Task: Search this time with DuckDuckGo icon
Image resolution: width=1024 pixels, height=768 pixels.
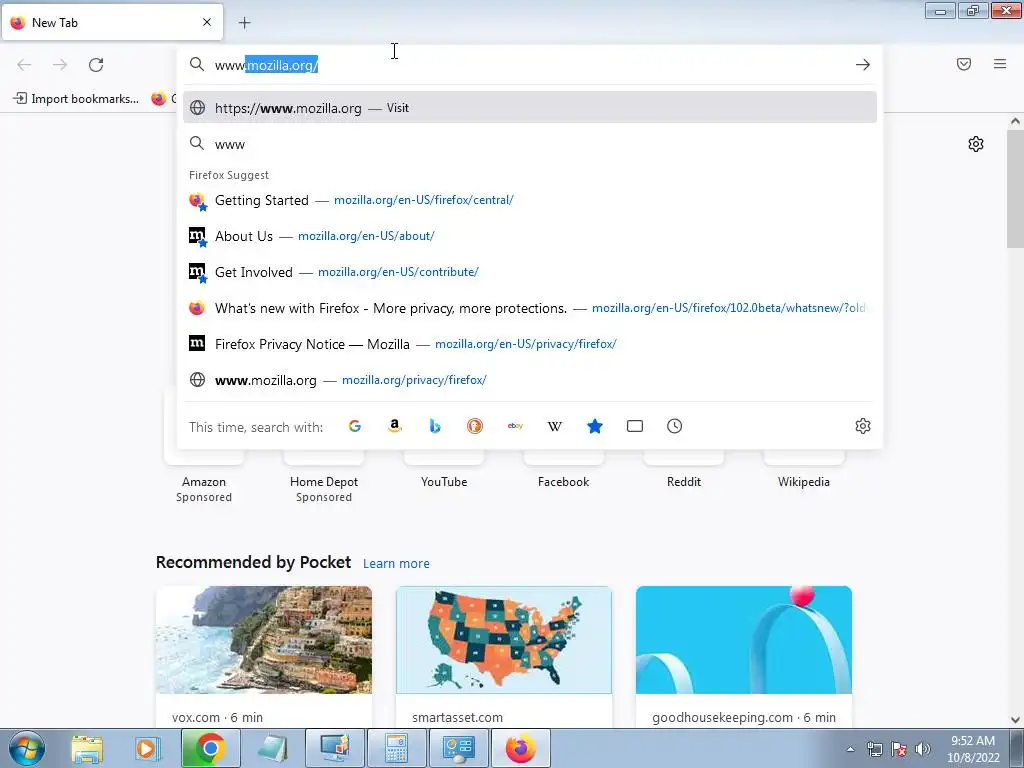Action: [x=475, y=426]
